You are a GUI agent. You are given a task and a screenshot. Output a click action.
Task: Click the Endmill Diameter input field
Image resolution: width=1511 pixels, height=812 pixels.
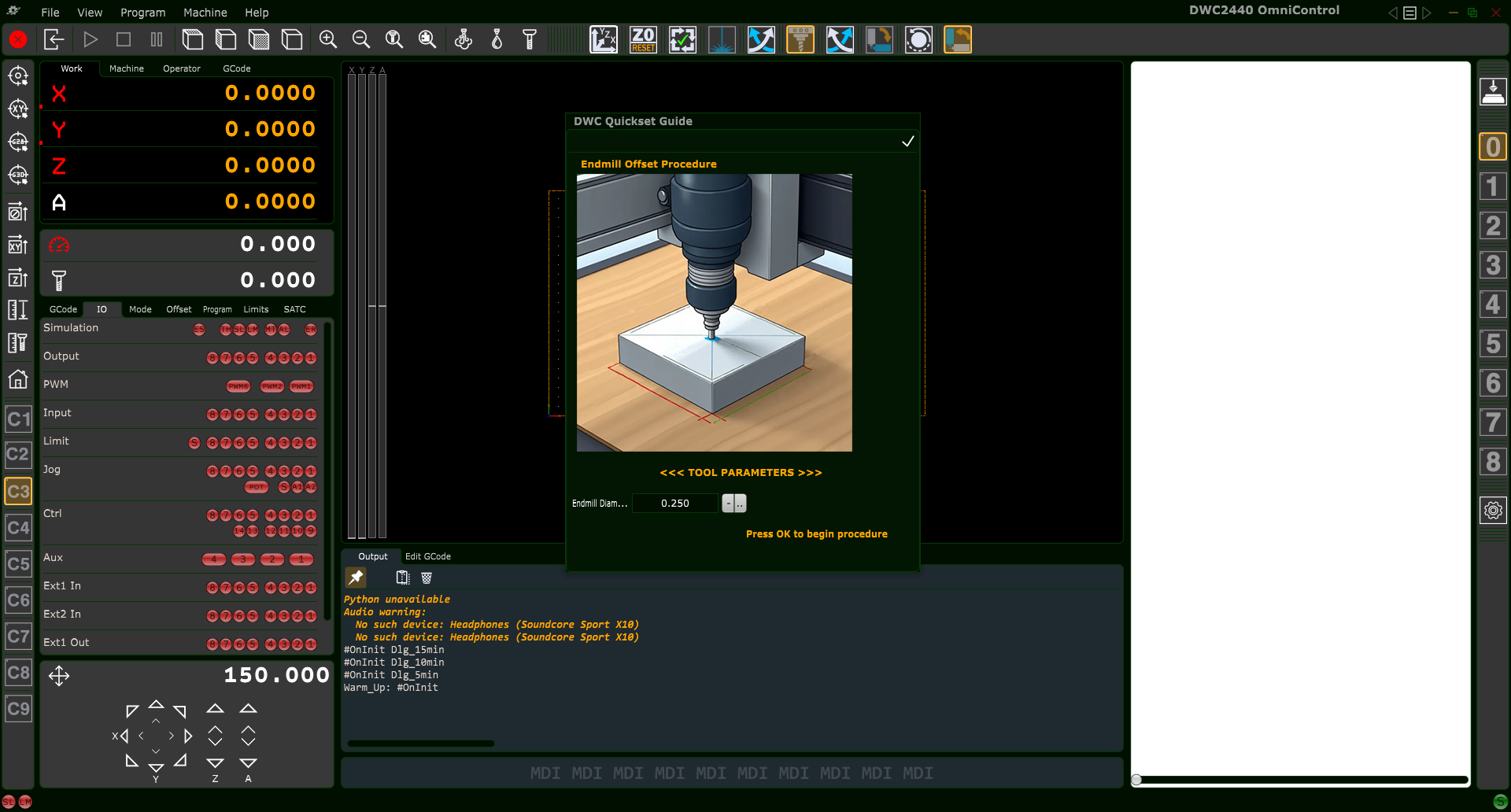[x=675, y=503]
